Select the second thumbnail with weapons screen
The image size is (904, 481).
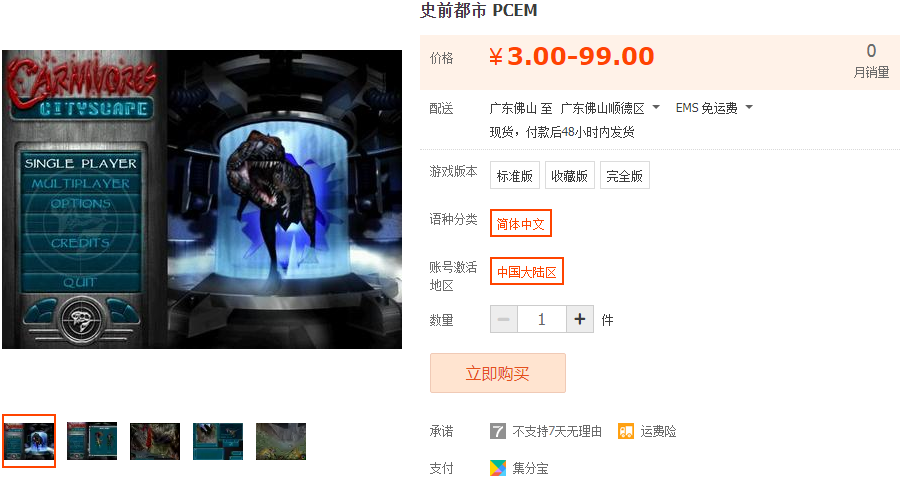point(92,441)
